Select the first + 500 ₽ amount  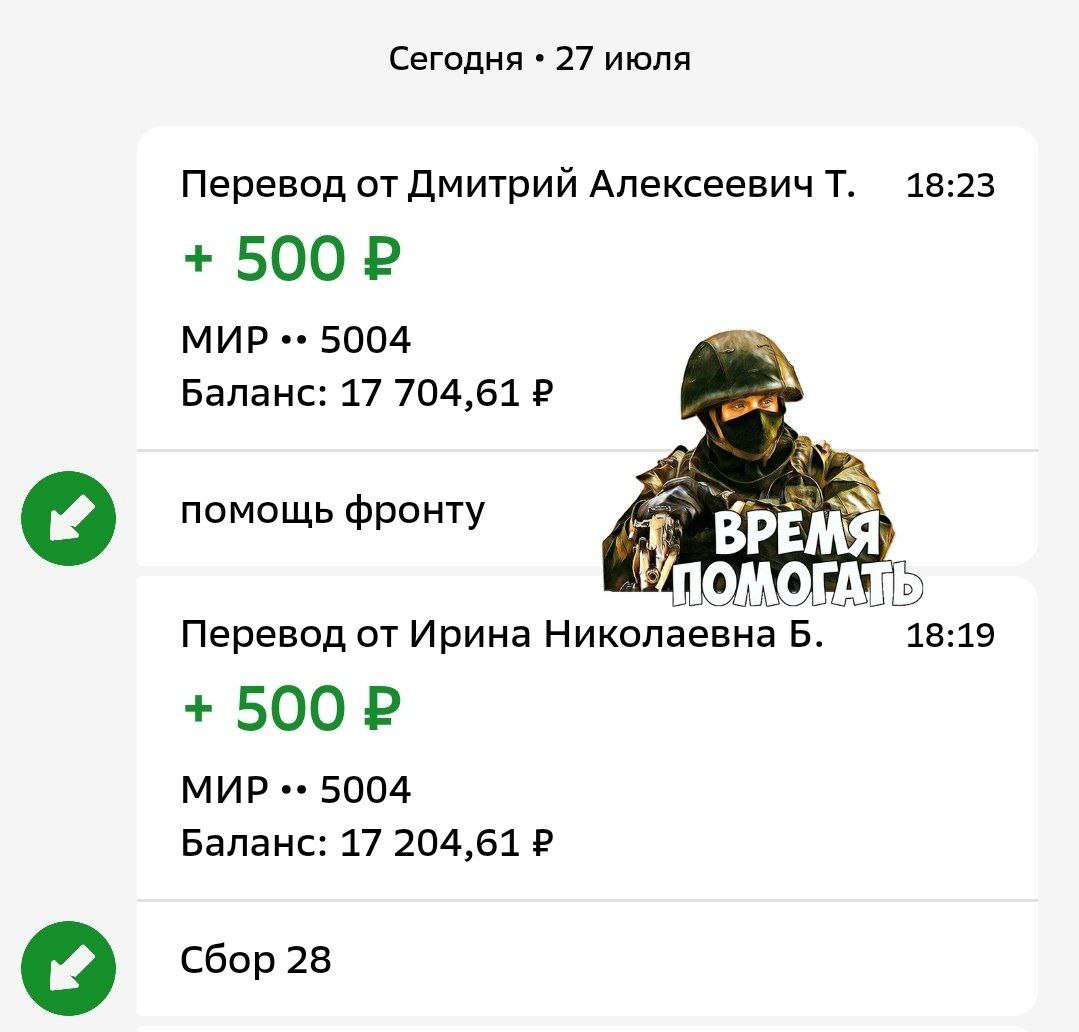tap(292, 259)
